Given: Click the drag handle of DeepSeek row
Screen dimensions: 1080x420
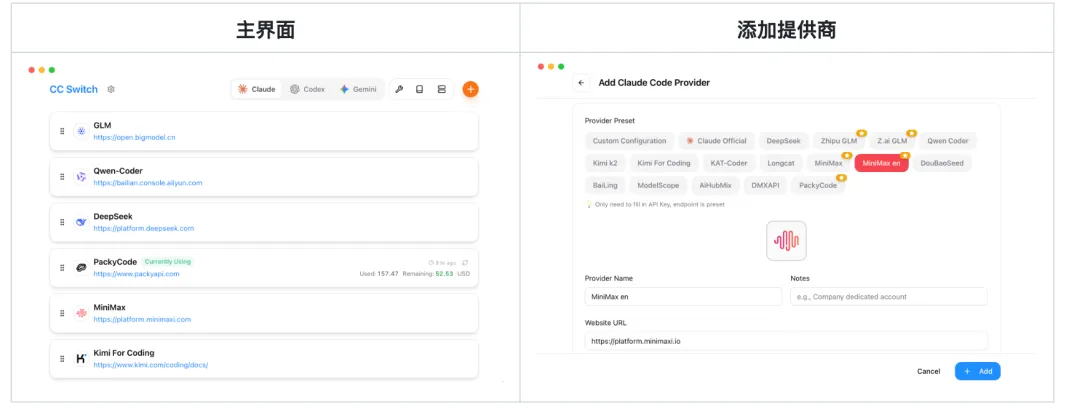Looking at the screenshot, I should (x=62, y=222).
